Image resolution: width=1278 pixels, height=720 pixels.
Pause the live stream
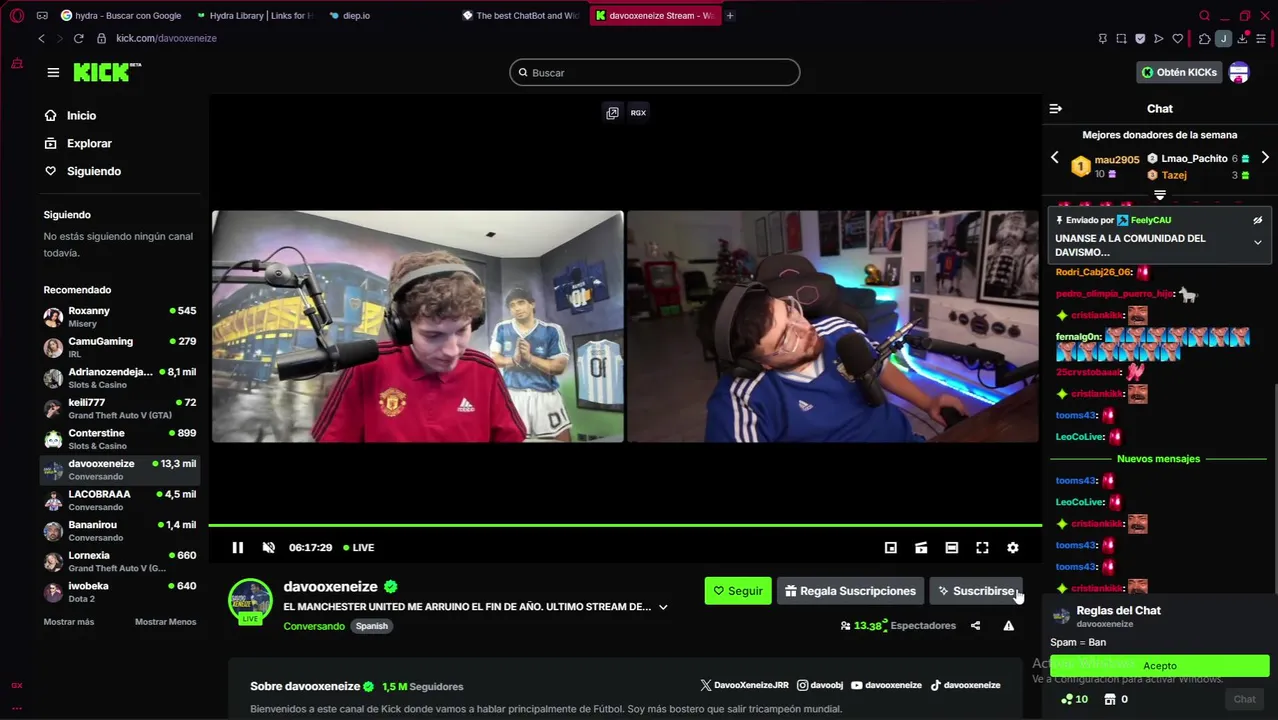coord(237,548)
